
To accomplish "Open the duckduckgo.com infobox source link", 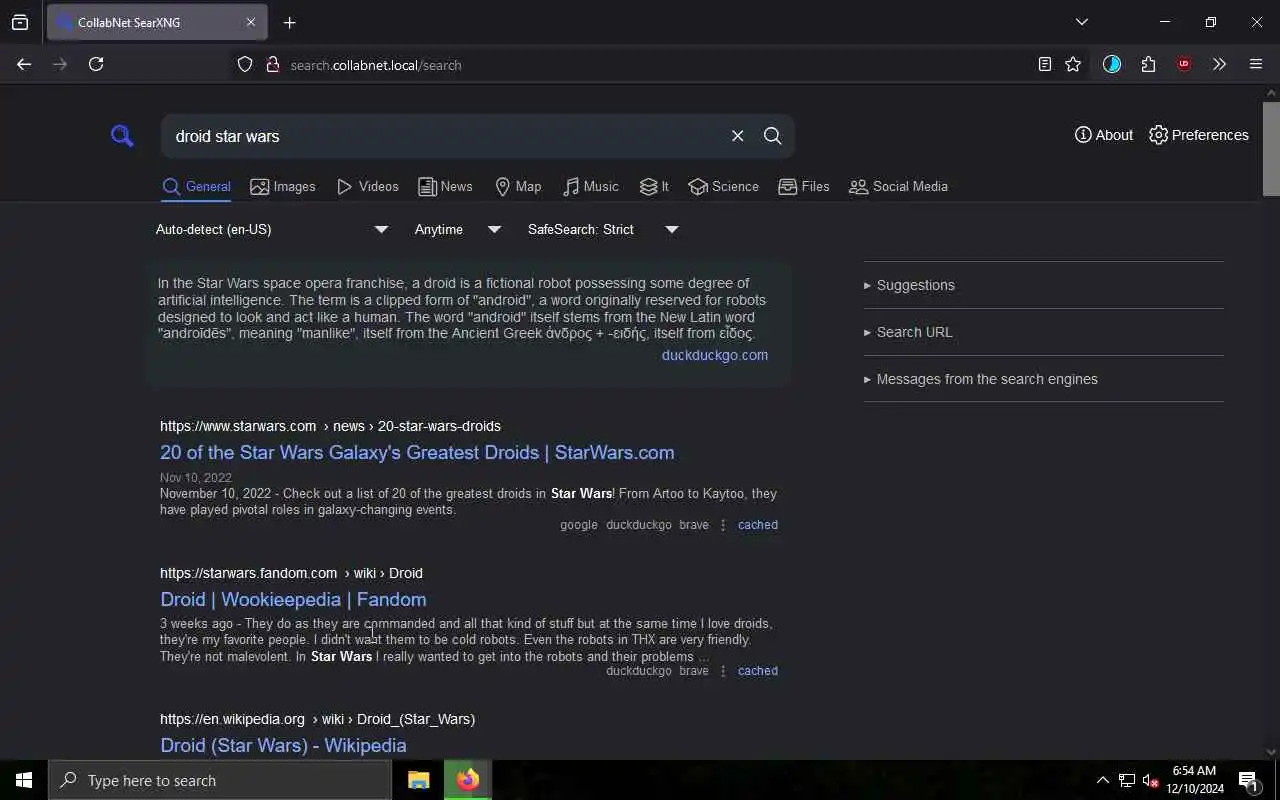I will pyautogui.click(x=715, y=355).
